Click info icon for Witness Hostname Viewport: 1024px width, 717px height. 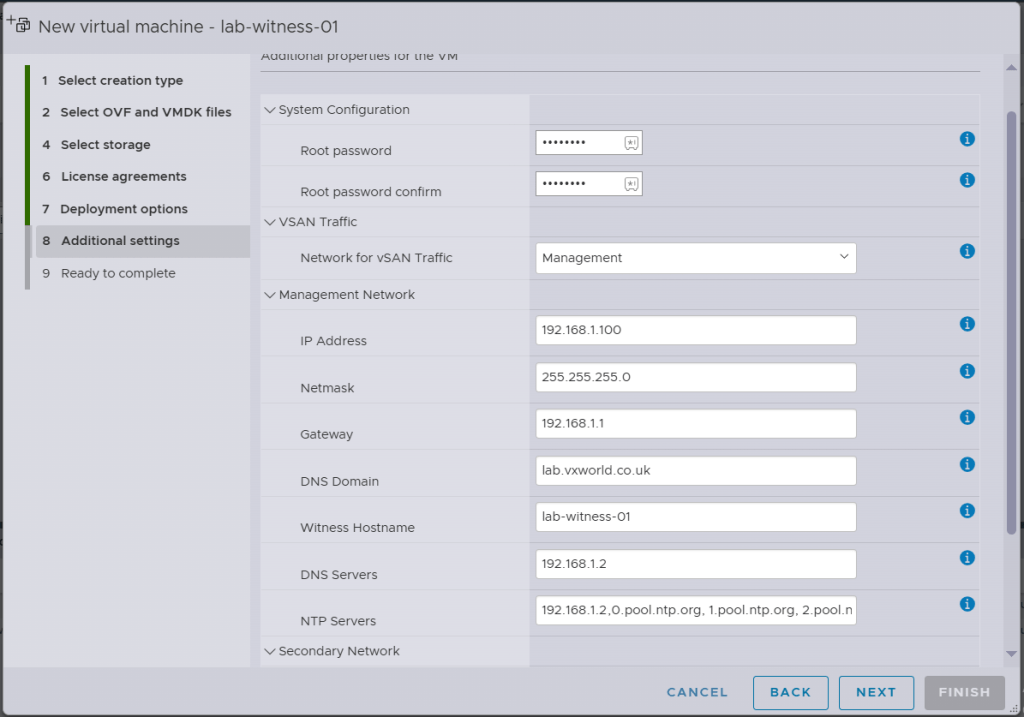click(x=967, y=511)
